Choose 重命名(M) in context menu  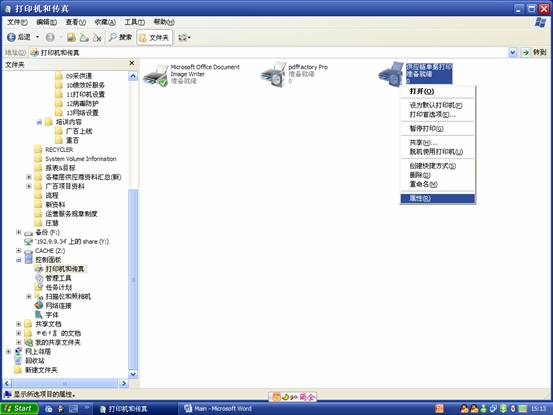[x=438, y=184]
